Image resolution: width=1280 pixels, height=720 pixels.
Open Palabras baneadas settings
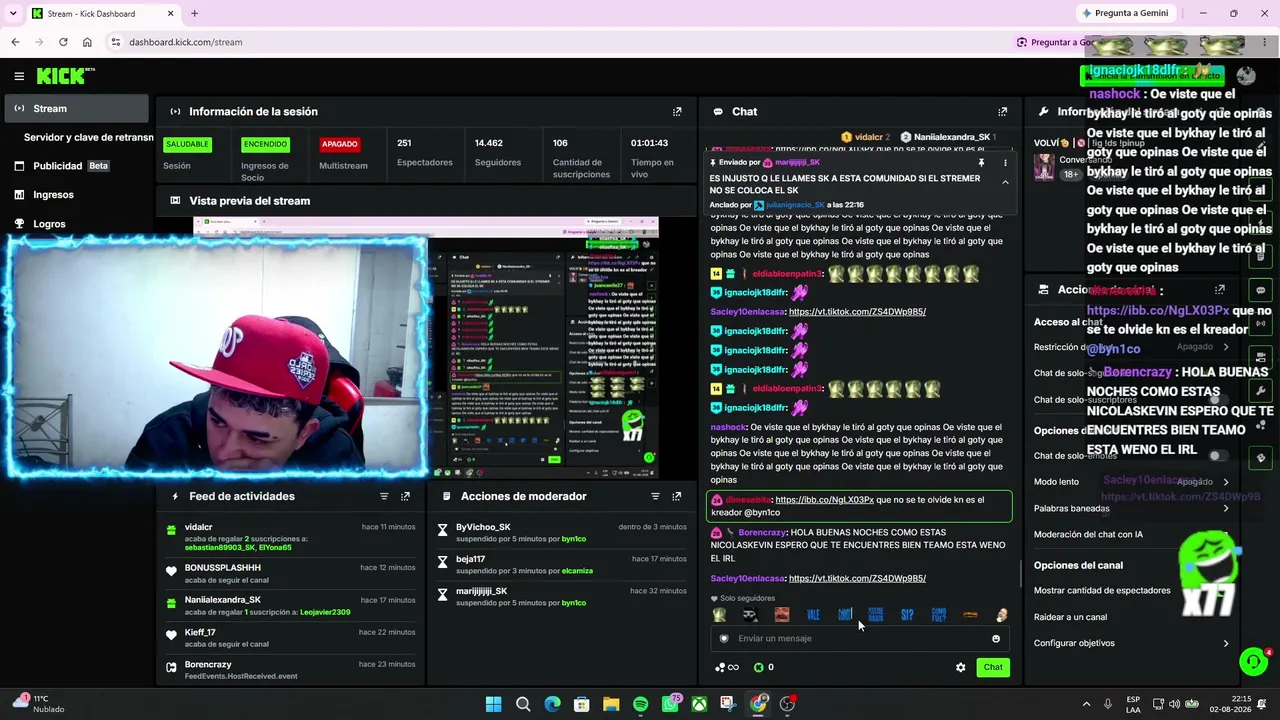click(1131, 508)
